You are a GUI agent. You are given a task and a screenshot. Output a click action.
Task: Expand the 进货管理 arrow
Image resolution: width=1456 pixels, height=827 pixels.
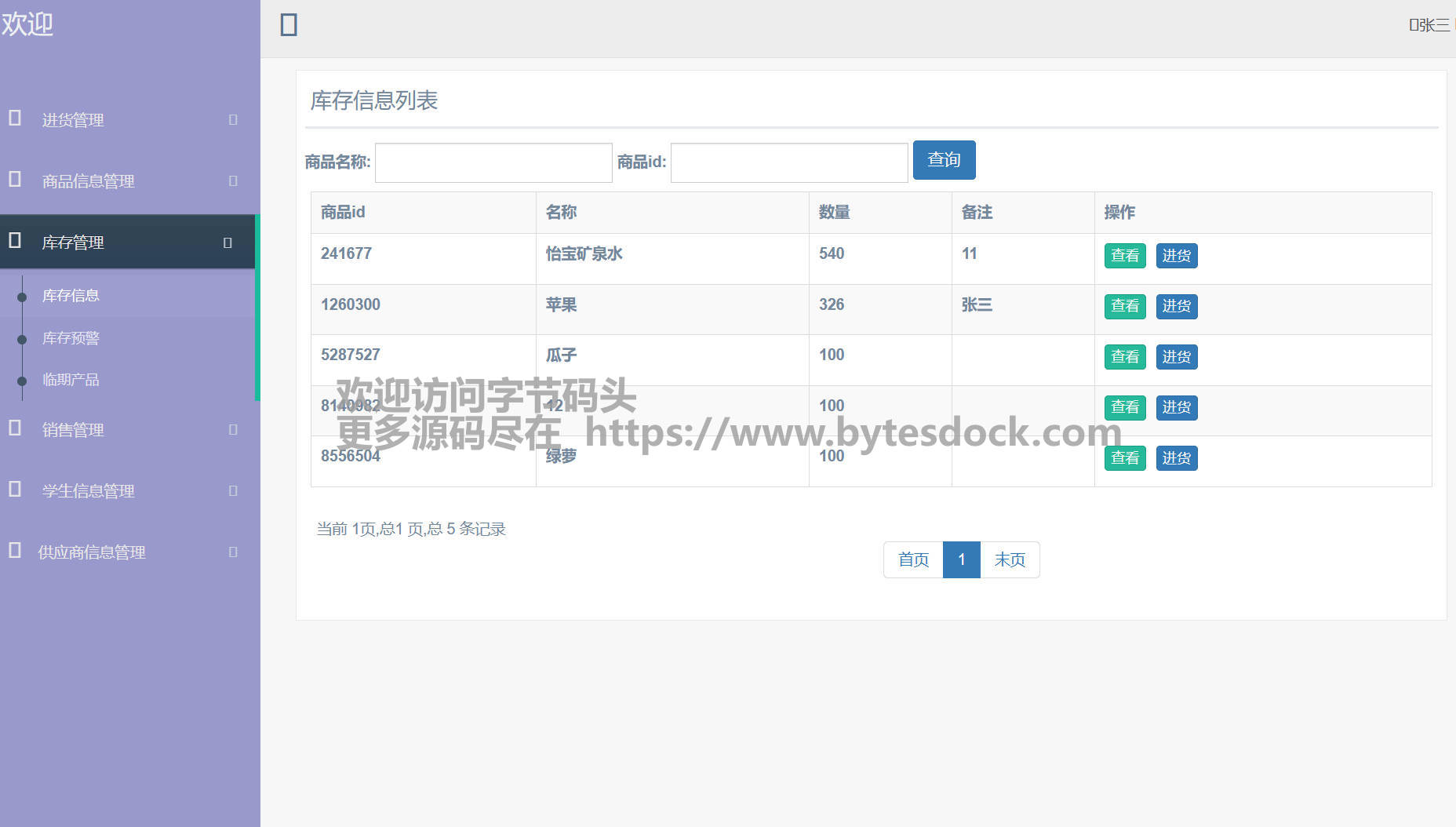pos(233,120)
